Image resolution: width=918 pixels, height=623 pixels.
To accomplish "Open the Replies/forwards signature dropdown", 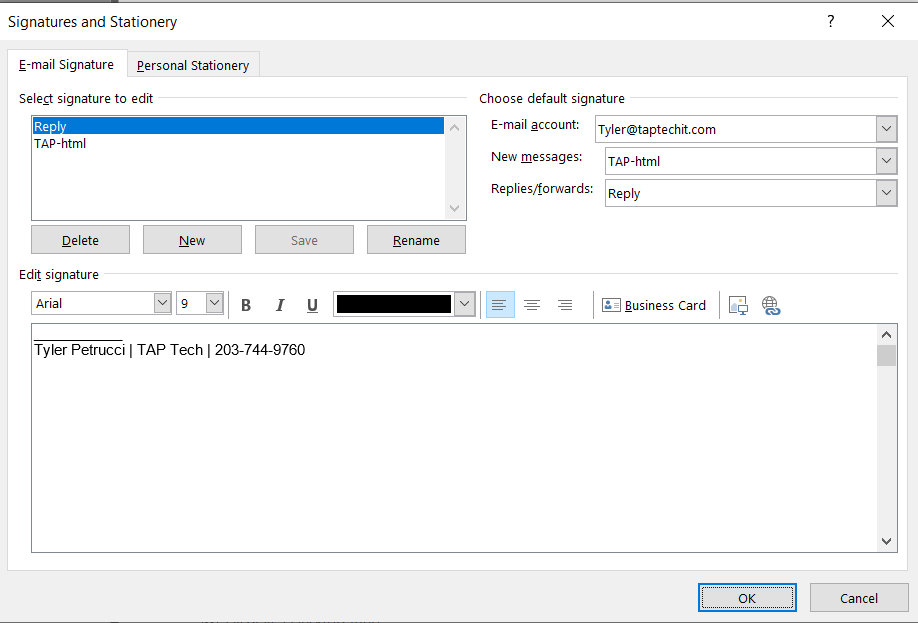I will point(886,193).
